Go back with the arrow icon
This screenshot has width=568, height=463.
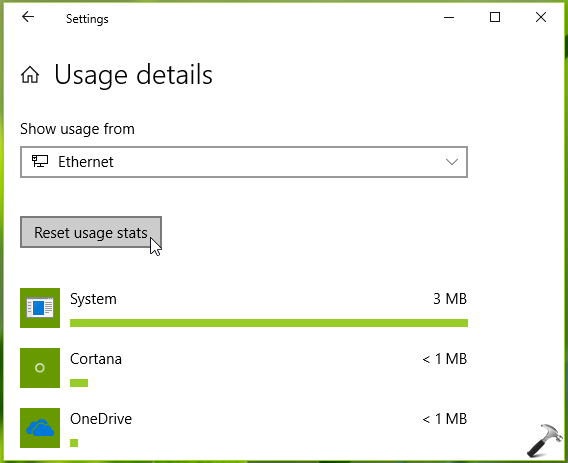tap(28, 17)
